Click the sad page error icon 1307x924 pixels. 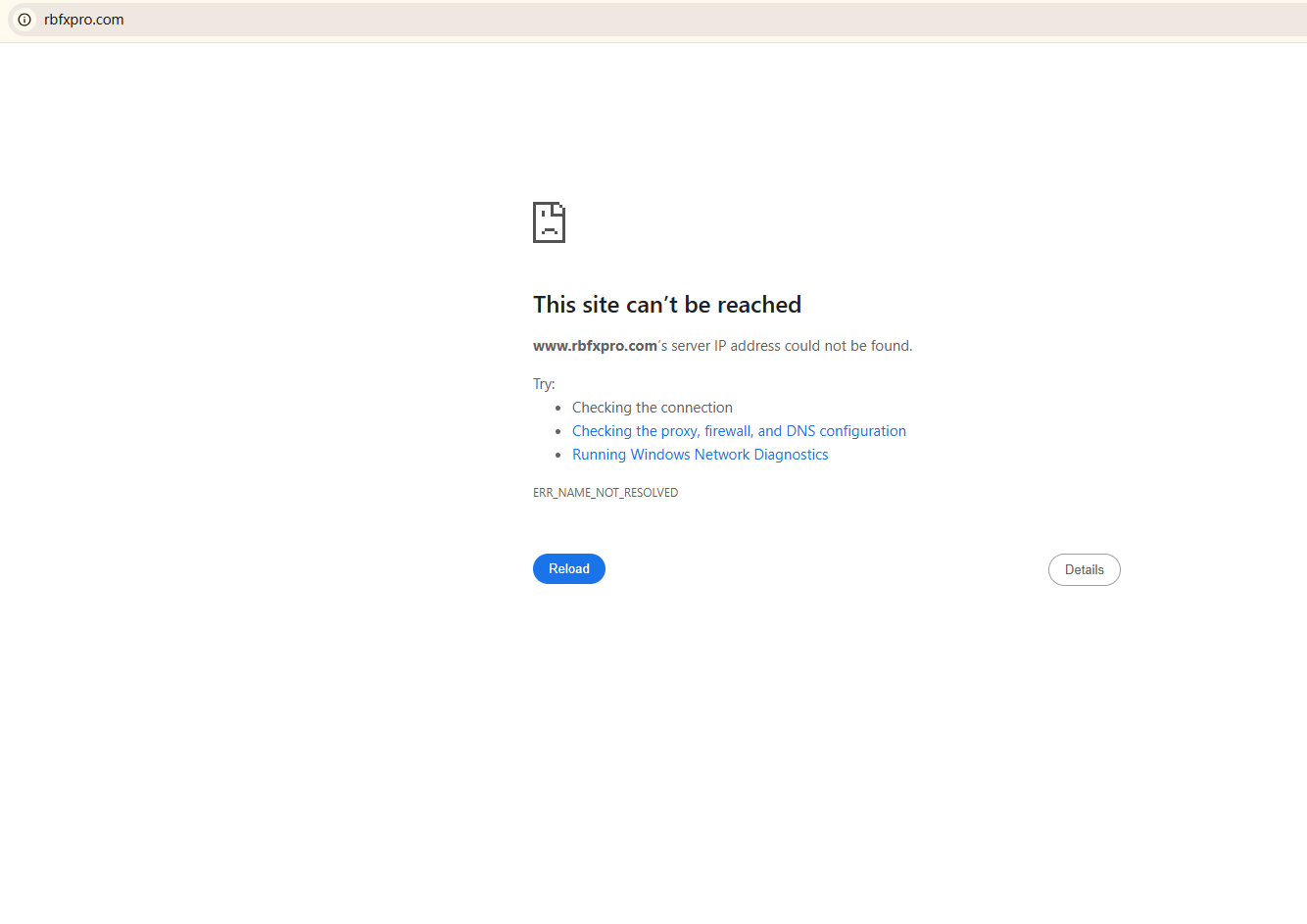coord(549,222)
